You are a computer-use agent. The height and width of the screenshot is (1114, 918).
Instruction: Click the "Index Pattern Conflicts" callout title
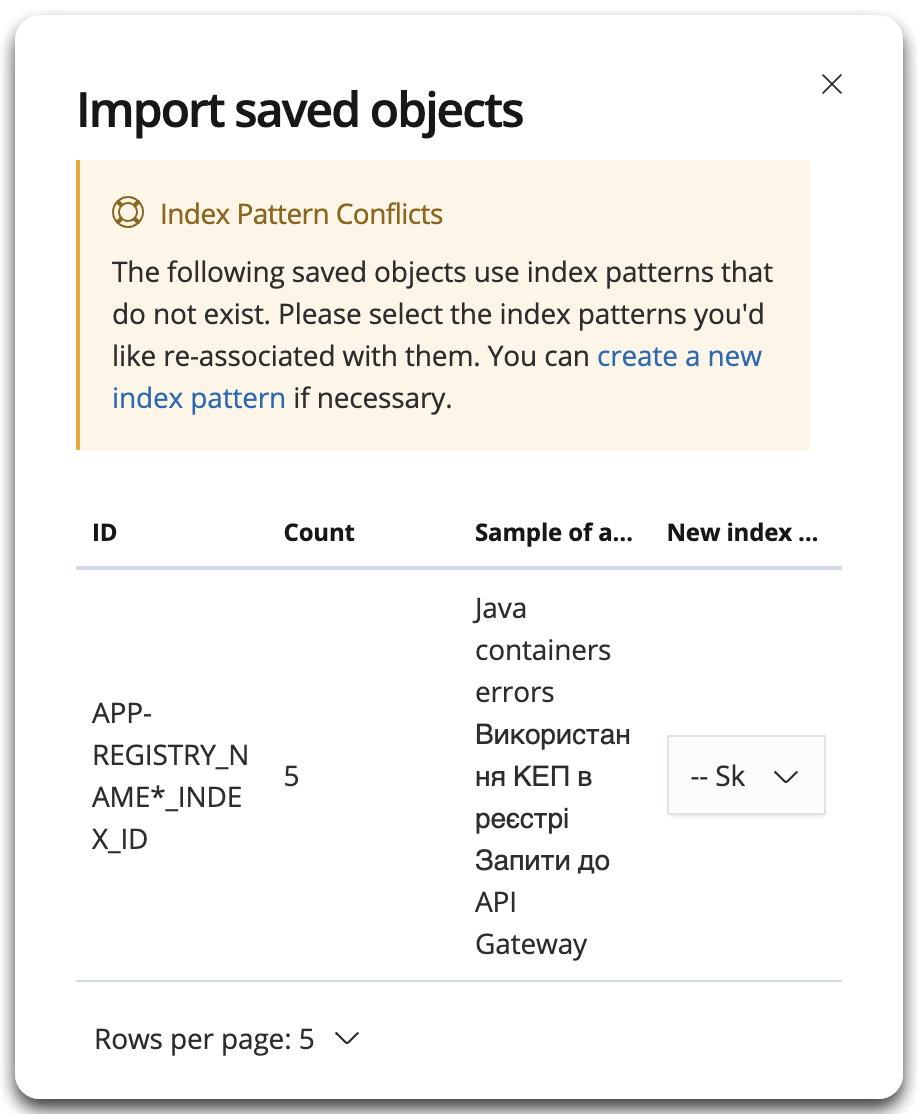point(301,214)
